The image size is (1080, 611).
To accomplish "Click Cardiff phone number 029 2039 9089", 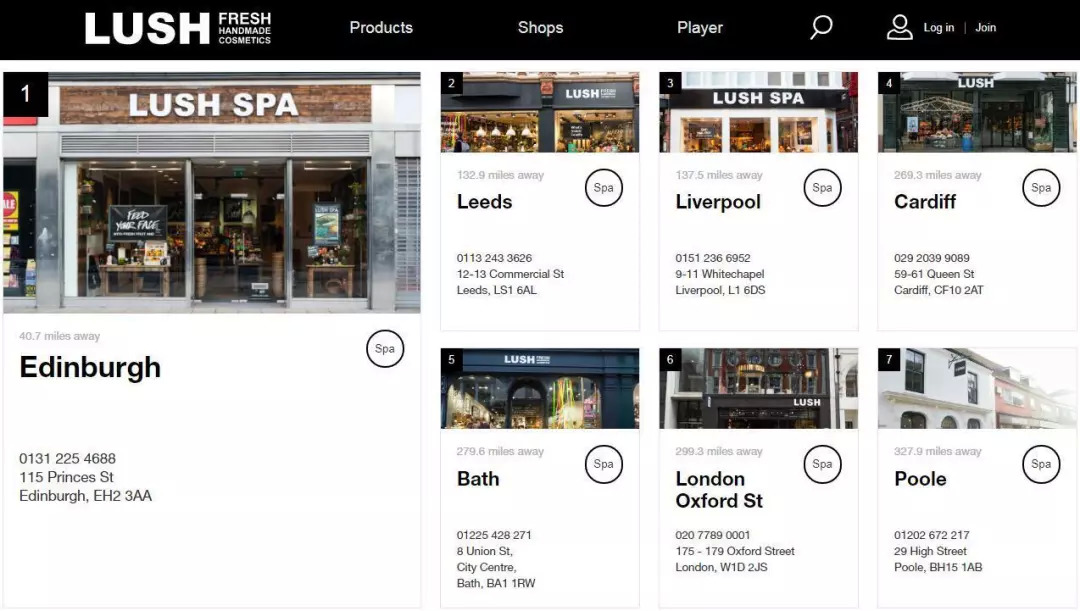I will pos(932,258).
